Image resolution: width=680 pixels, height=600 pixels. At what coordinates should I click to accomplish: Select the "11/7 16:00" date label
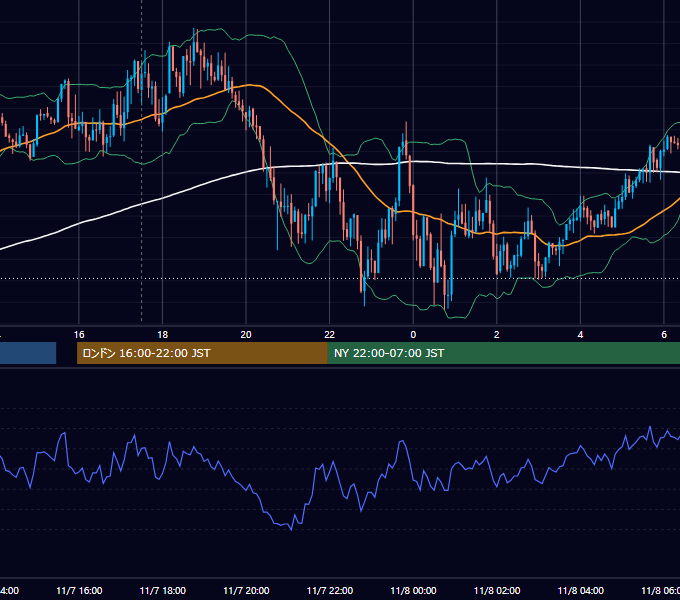point(79,590)
